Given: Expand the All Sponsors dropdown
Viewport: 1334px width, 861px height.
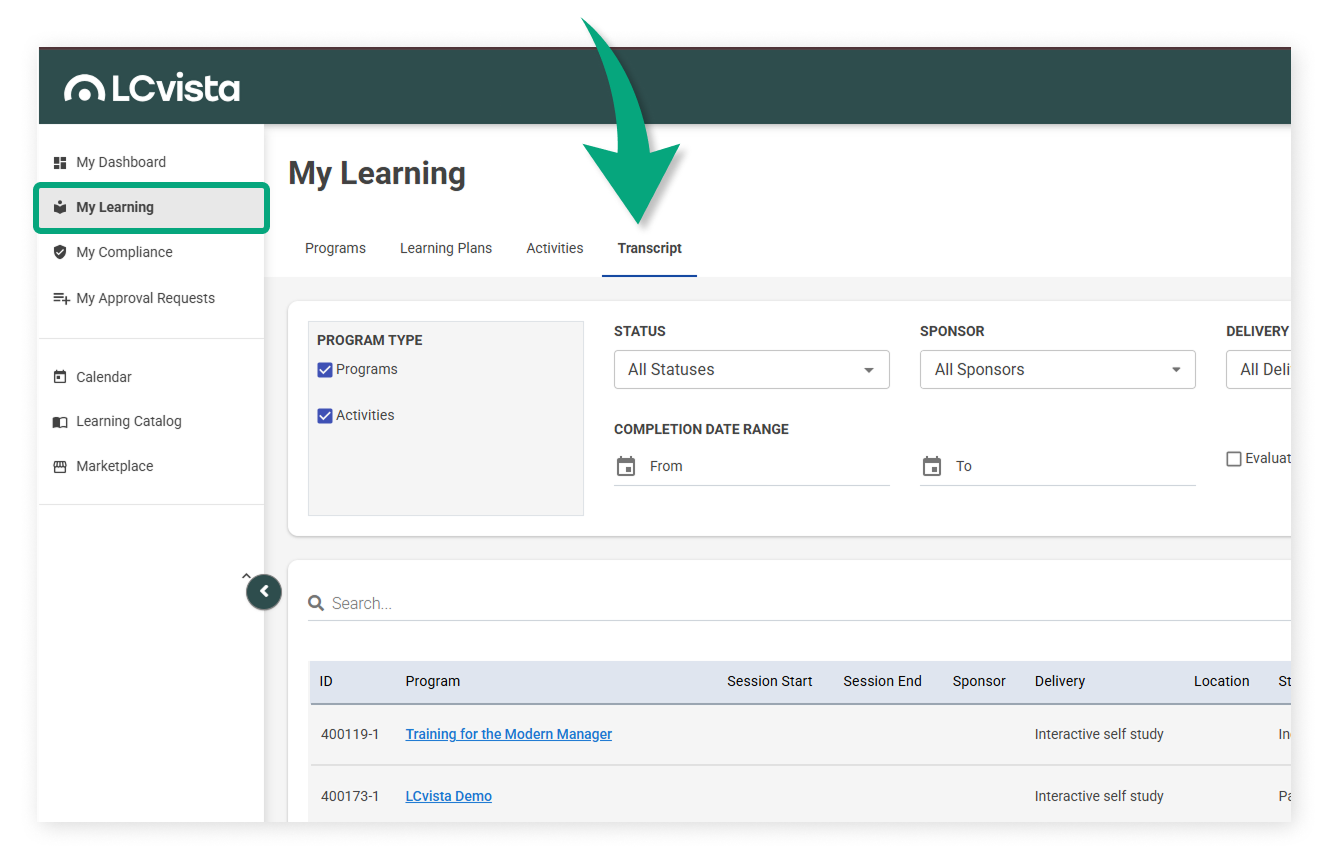Looking at the screenshot, I should [1057, 370].
